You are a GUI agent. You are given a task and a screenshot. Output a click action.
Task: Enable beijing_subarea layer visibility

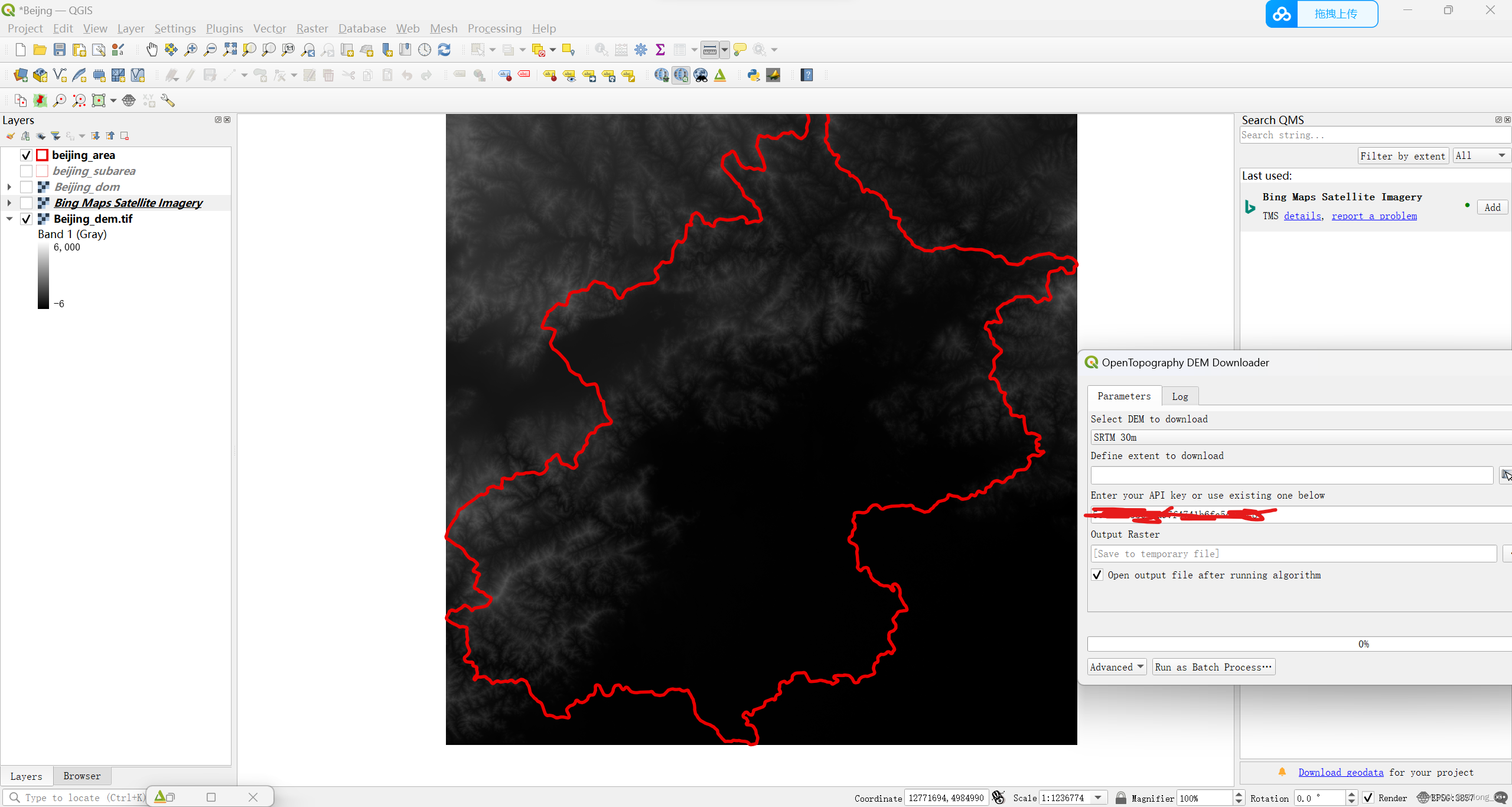(x=26, y=171)
